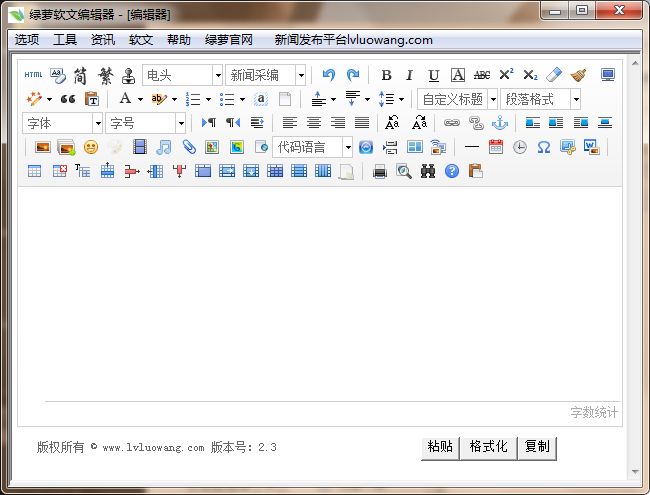Open the 工具 menu
The width and height of the screenshot is (650, 495).
65,40
